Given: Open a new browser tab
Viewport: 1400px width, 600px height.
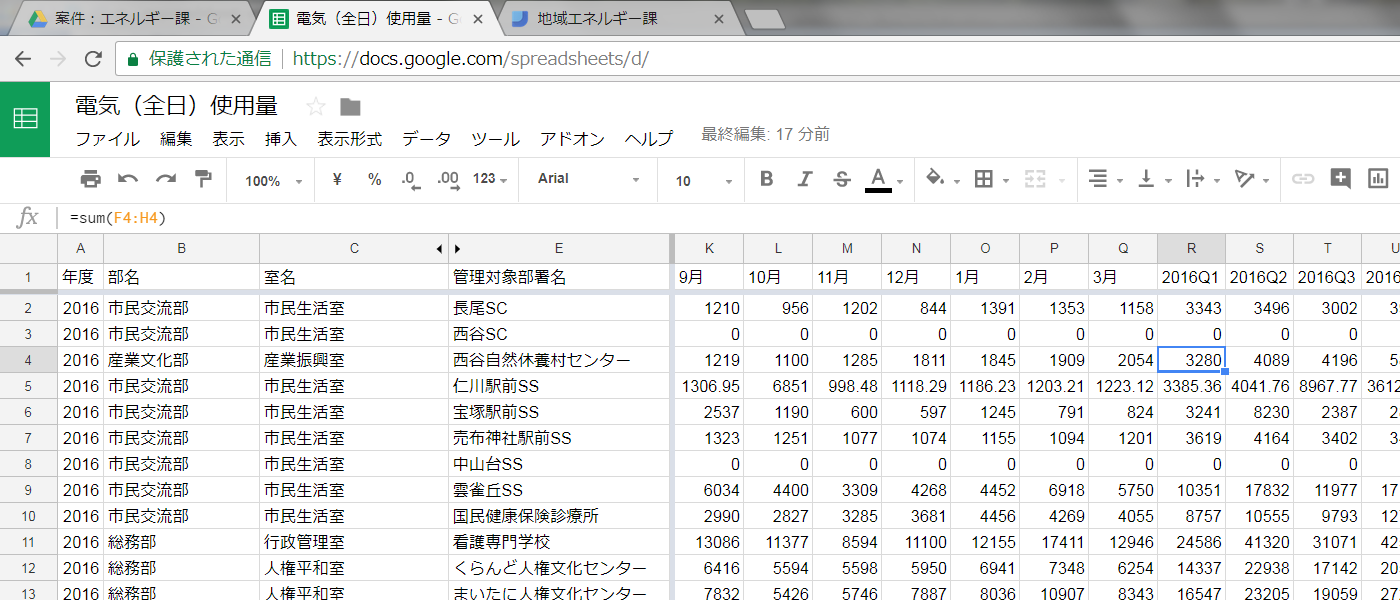Looking at the screenshot, I should click(765, 19).
